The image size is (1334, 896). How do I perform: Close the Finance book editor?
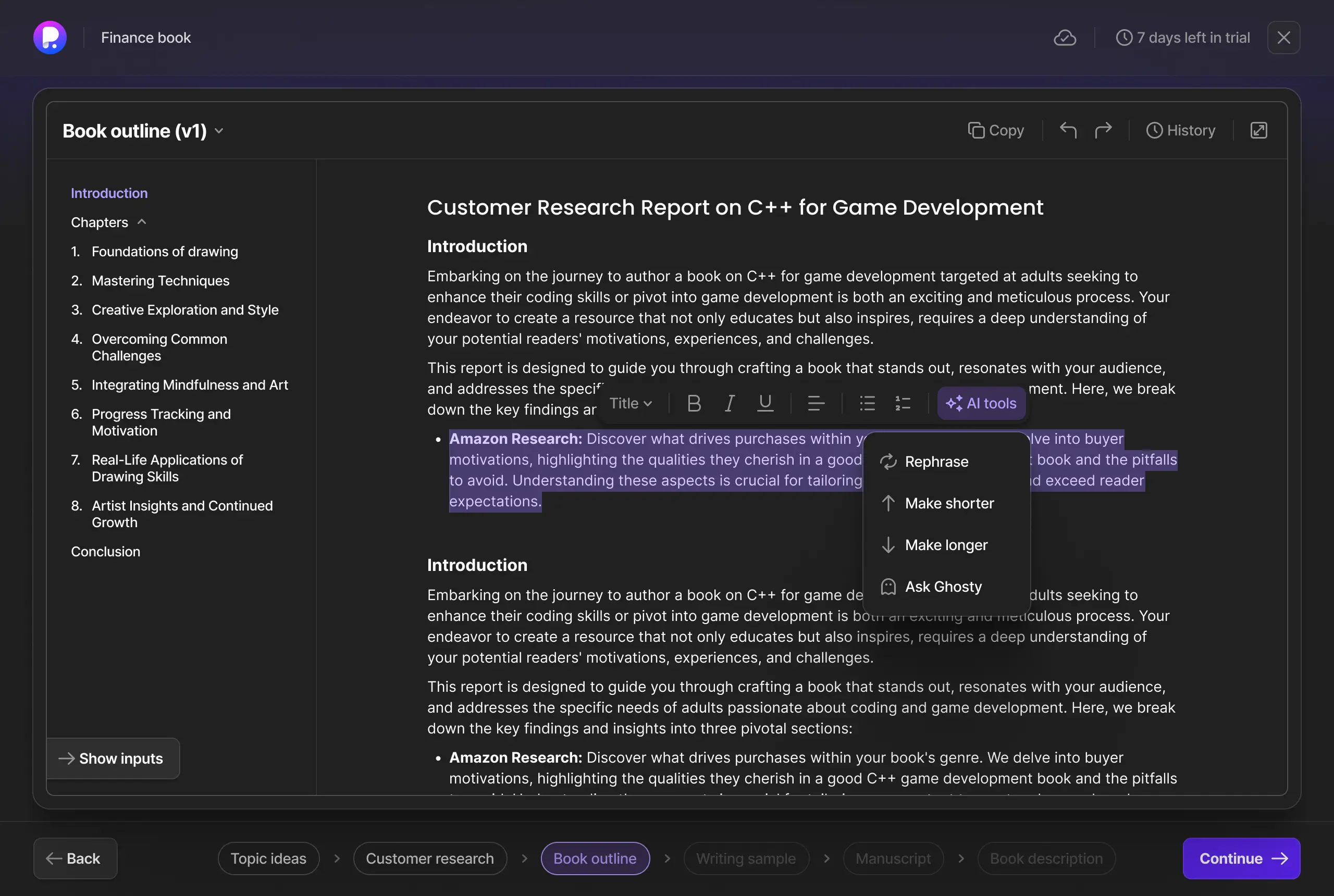(x=1283, y=38)
